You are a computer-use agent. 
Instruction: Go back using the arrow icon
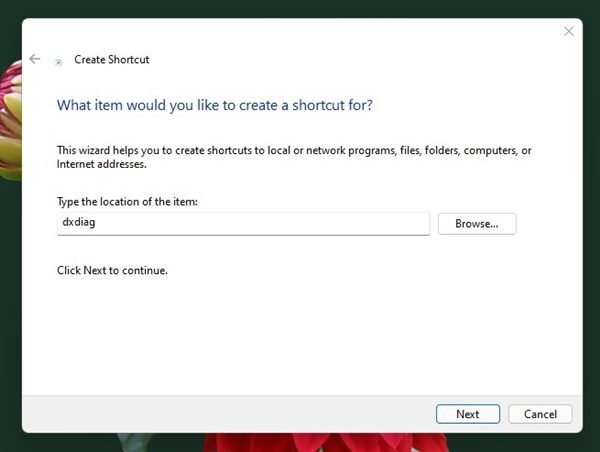click(35, 59)
